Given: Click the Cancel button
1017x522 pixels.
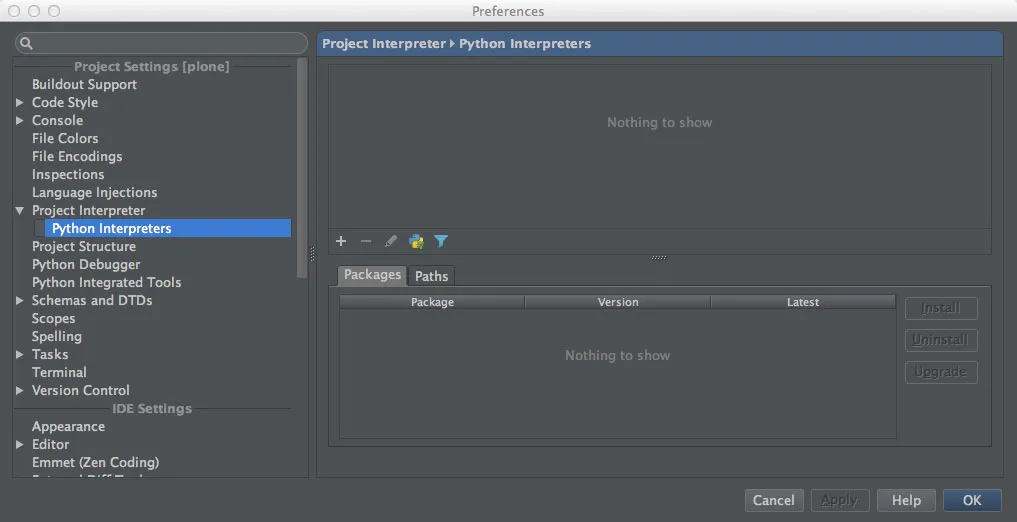Looking at the screenshot, I should (x=774, y=501).
